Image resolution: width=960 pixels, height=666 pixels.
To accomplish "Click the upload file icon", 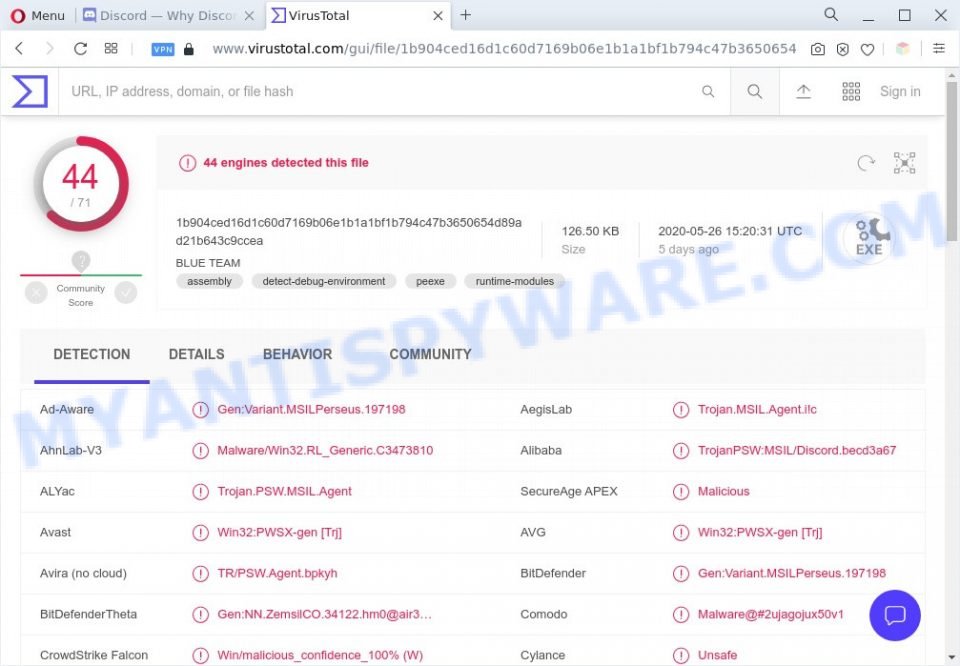I will [803, 91].
